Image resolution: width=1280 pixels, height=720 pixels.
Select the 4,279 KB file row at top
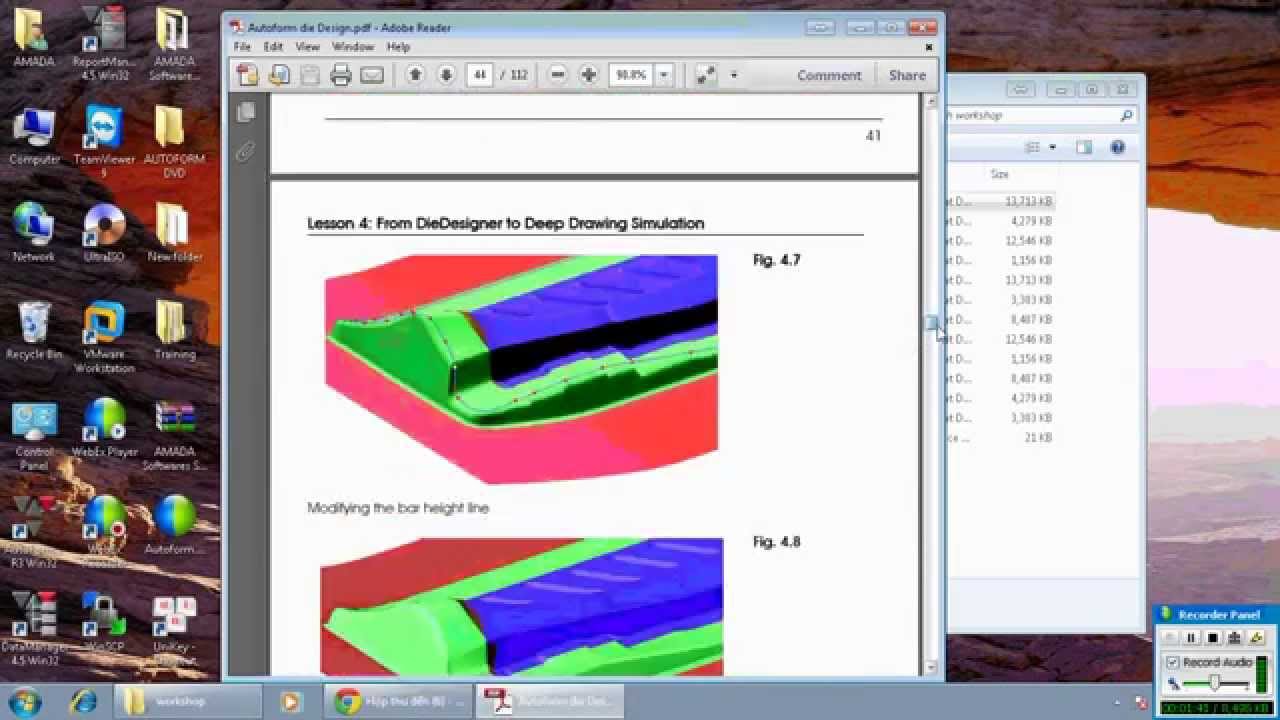click(x=1000, y=221)
